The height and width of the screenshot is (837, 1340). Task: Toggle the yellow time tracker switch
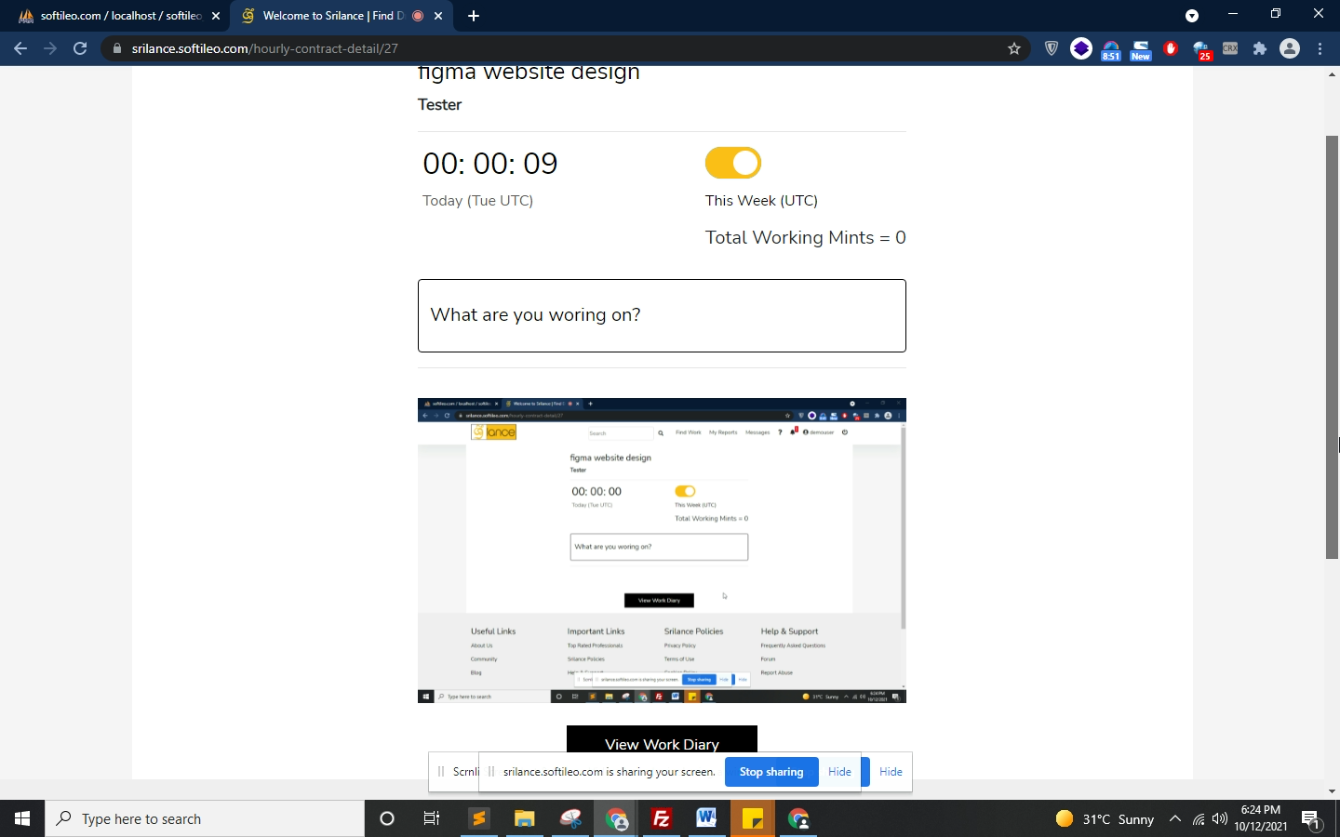[733, 163]
